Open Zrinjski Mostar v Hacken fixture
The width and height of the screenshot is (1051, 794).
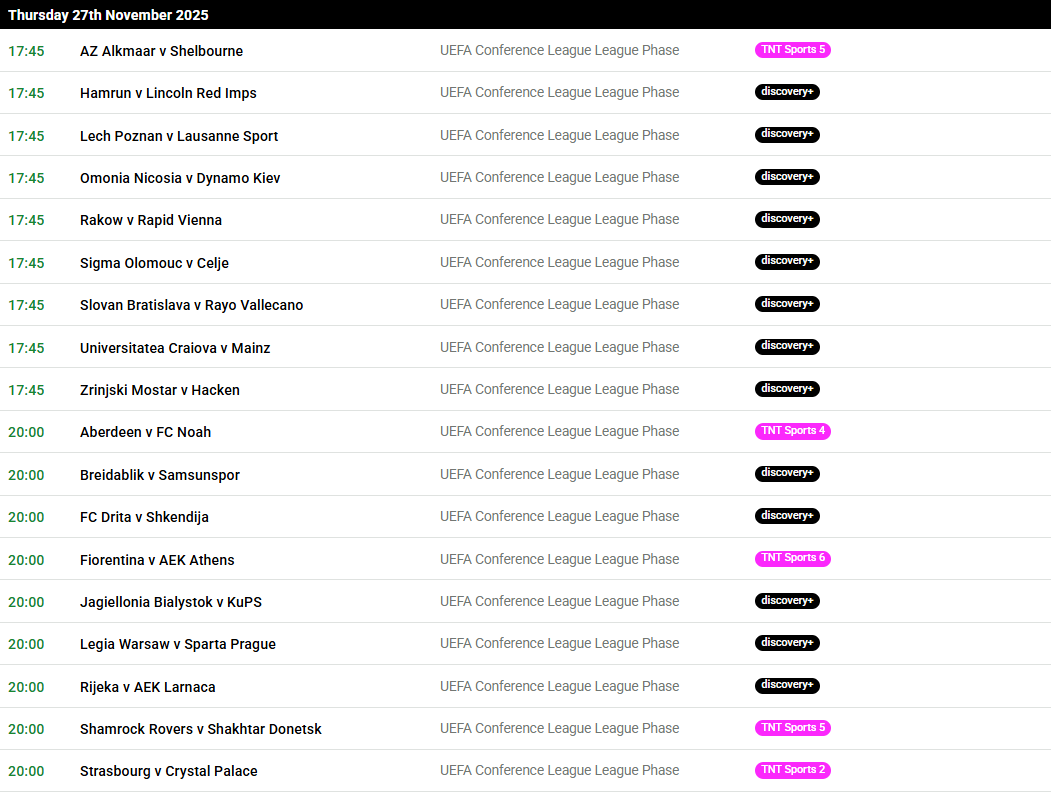160,391
